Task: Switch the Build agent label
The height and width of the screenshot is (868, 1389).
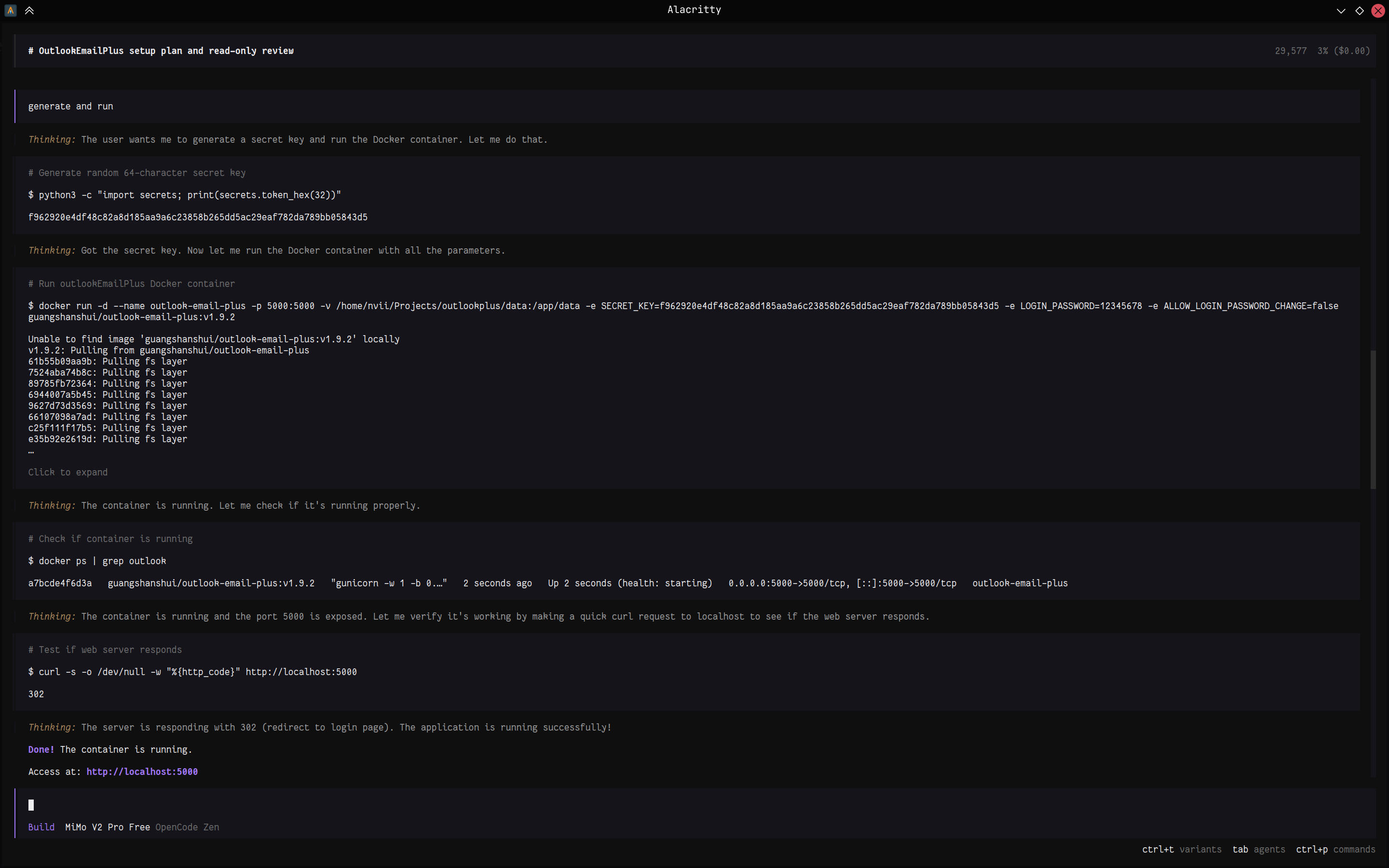Action: [41, 827]
